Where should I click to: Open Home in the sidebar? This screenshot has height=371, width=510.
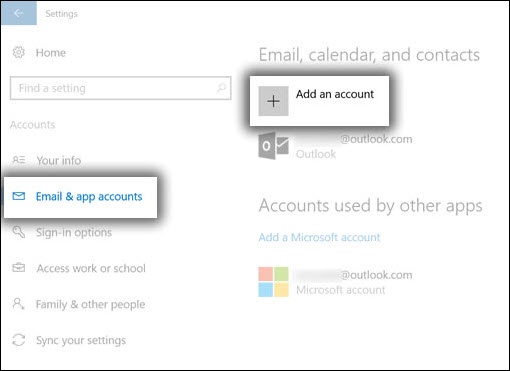[x=51, y=53]
